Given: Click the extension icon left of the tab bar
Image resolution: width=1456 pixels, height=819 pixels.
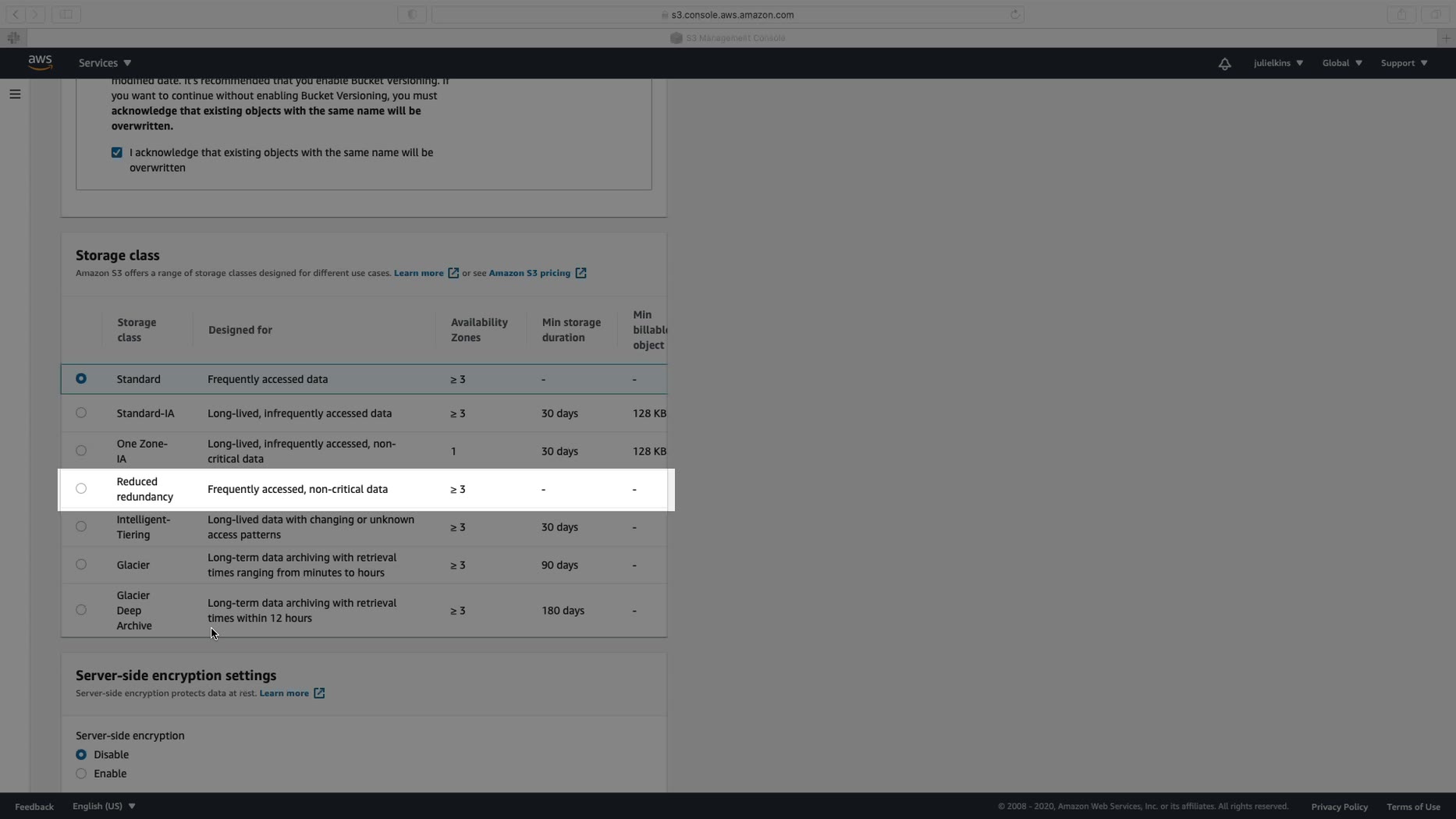Looking at the screenshot, I should pyautogui.click(x=13, y=37).
